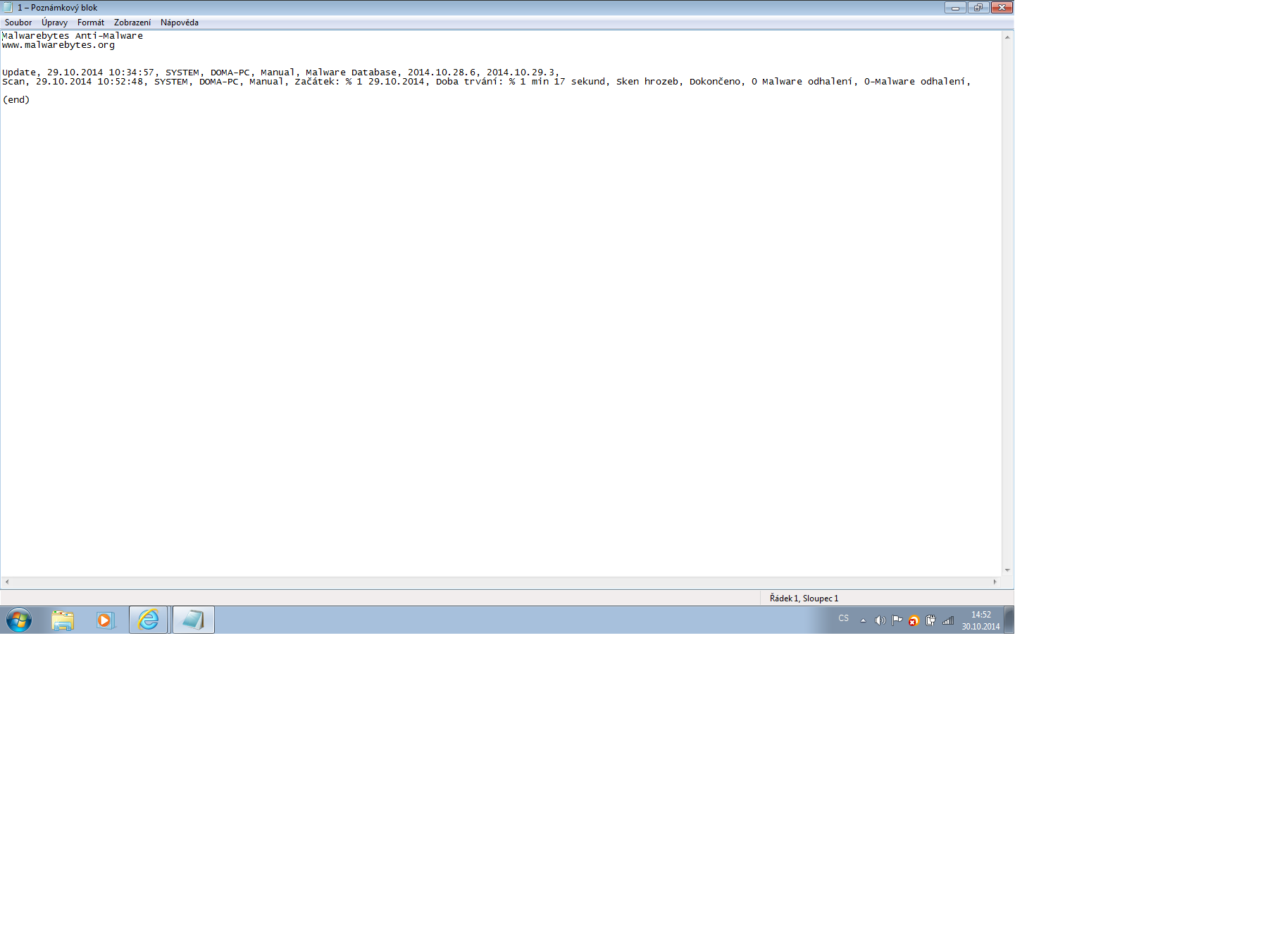
Task: Click 'Řádek 1, Sloupec 1' status text
Action: coord(804,599)
